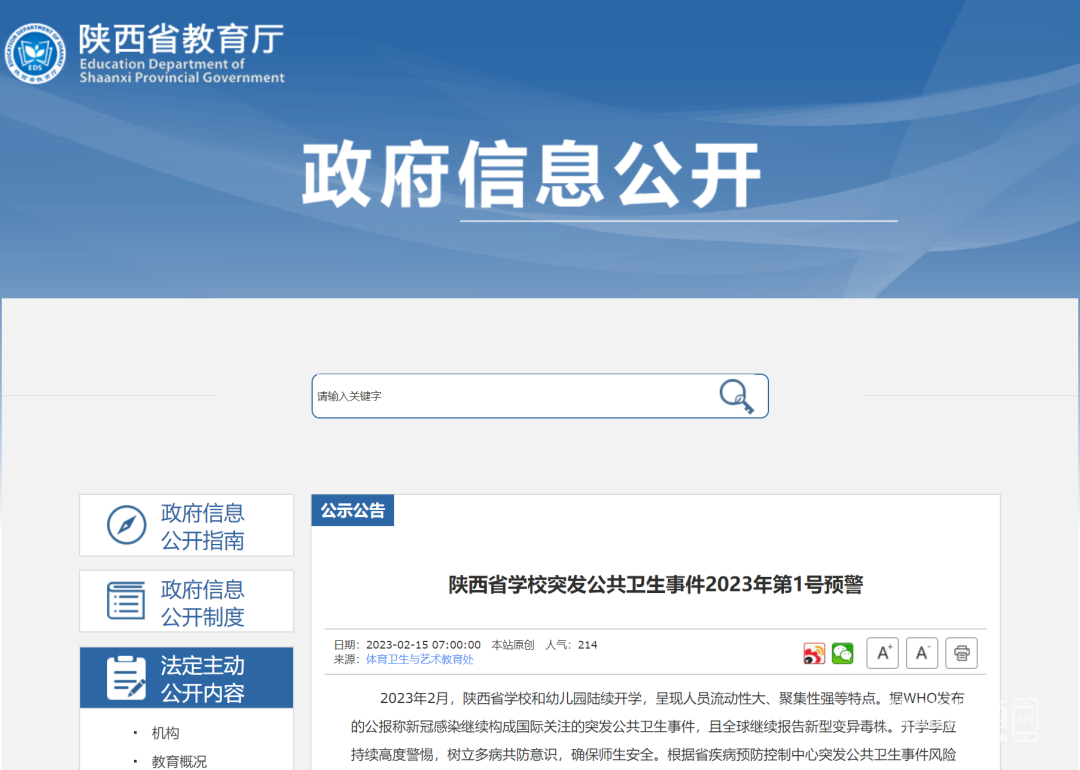Follow the 体育卫生与艺术教育处 source link
The height and width of the screenshot is (770, 1080).
(x=419, y=659)
